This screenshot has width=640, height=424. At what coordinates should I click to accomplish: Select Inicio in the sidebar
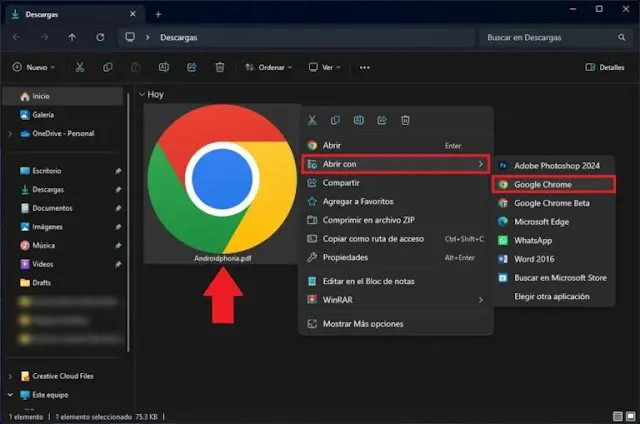(x=63, y=96)
